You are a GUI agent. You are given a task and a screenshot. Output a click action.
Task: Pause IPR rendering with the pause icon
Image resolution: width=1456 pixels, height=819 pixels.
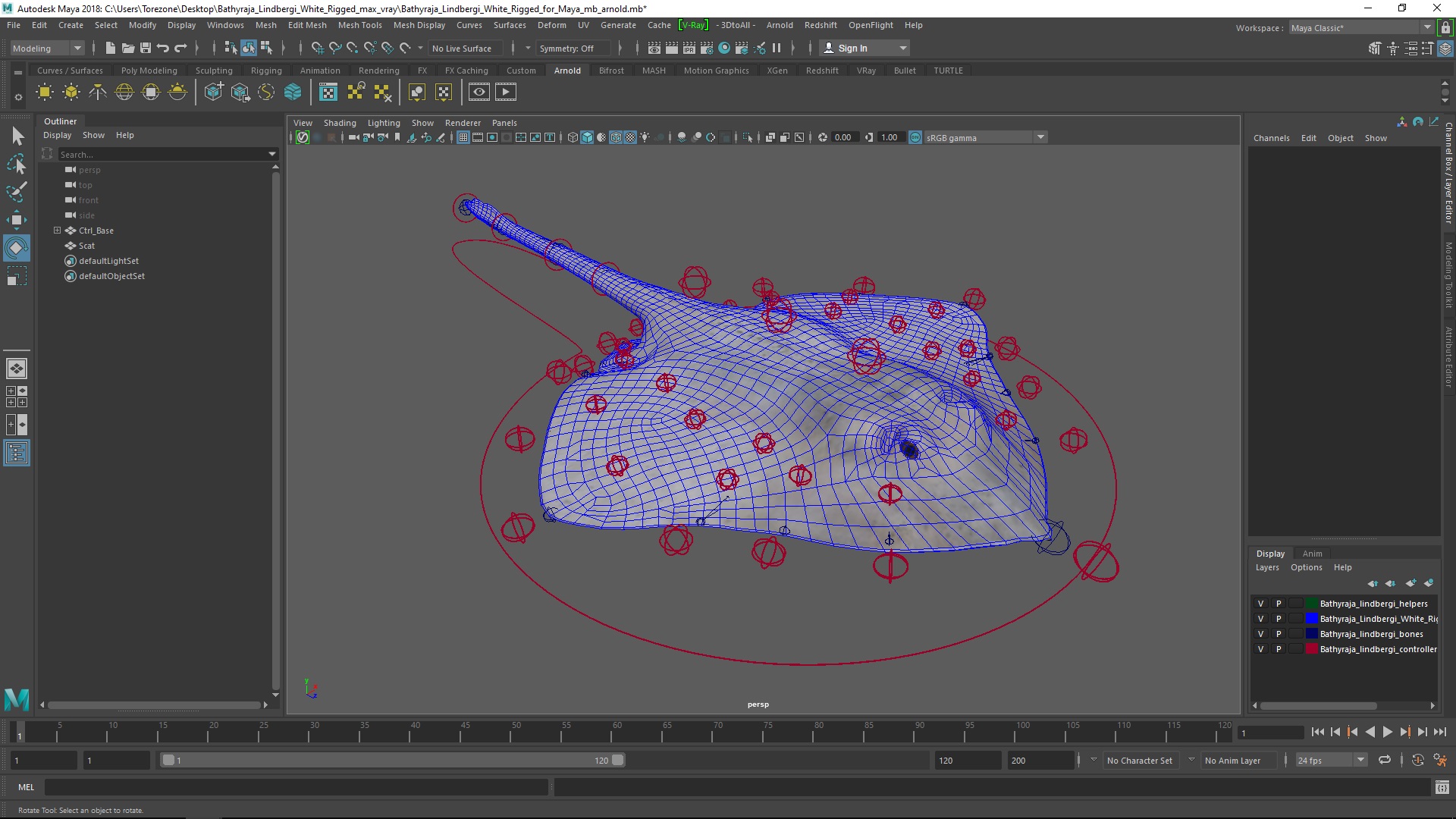777,48
